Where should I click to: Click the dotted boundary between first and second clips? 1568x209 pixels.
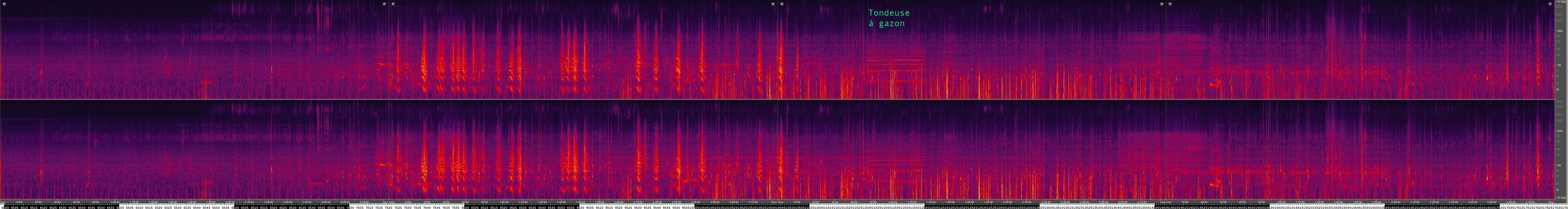389,49
